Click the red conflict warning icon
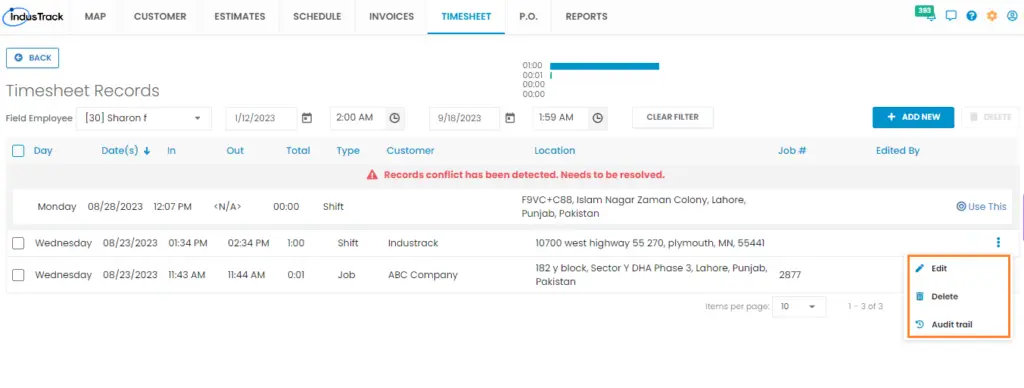 coord(372,175)
